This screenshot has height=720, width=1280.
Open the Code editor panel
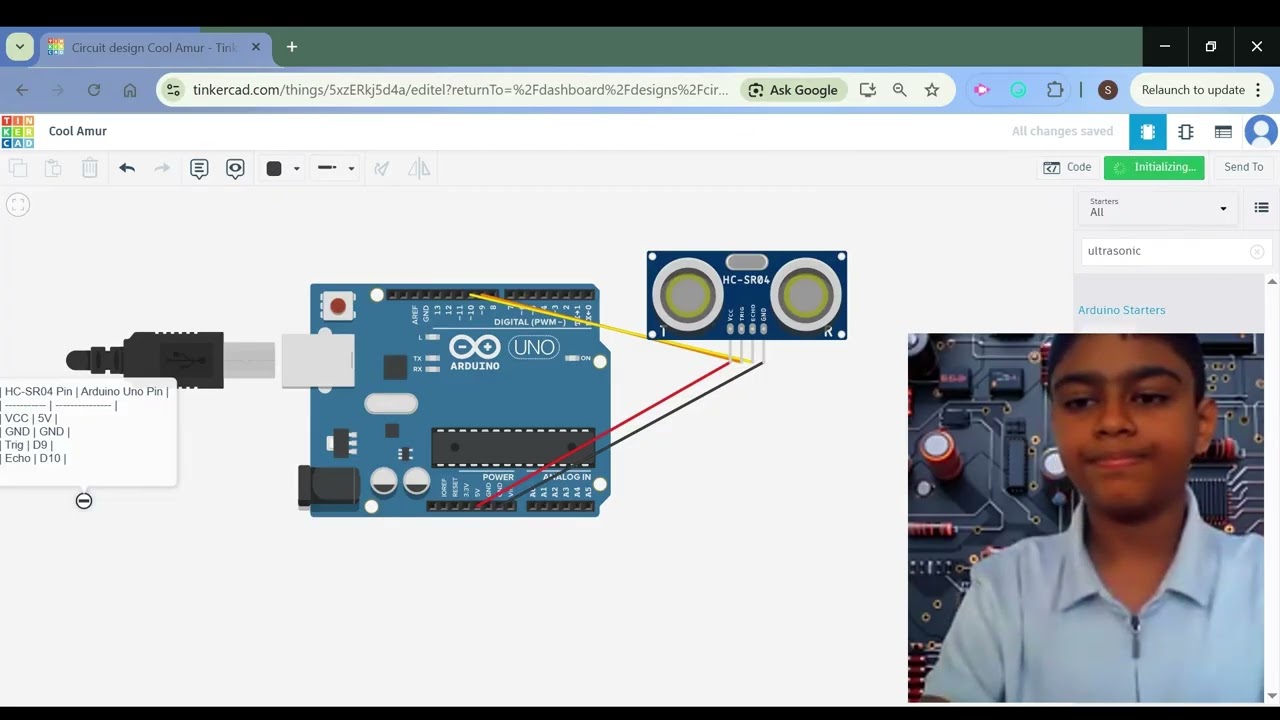coord(1067,167)
